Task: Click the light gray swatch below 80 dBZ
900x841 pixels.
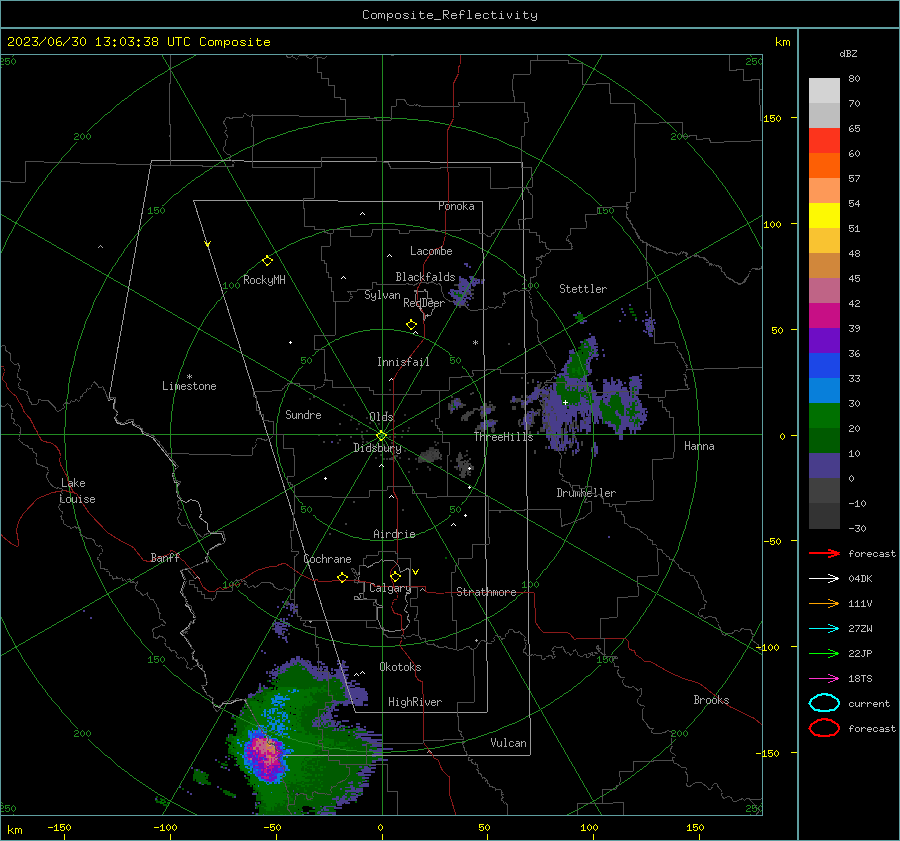Action: (x=824, y=91)
